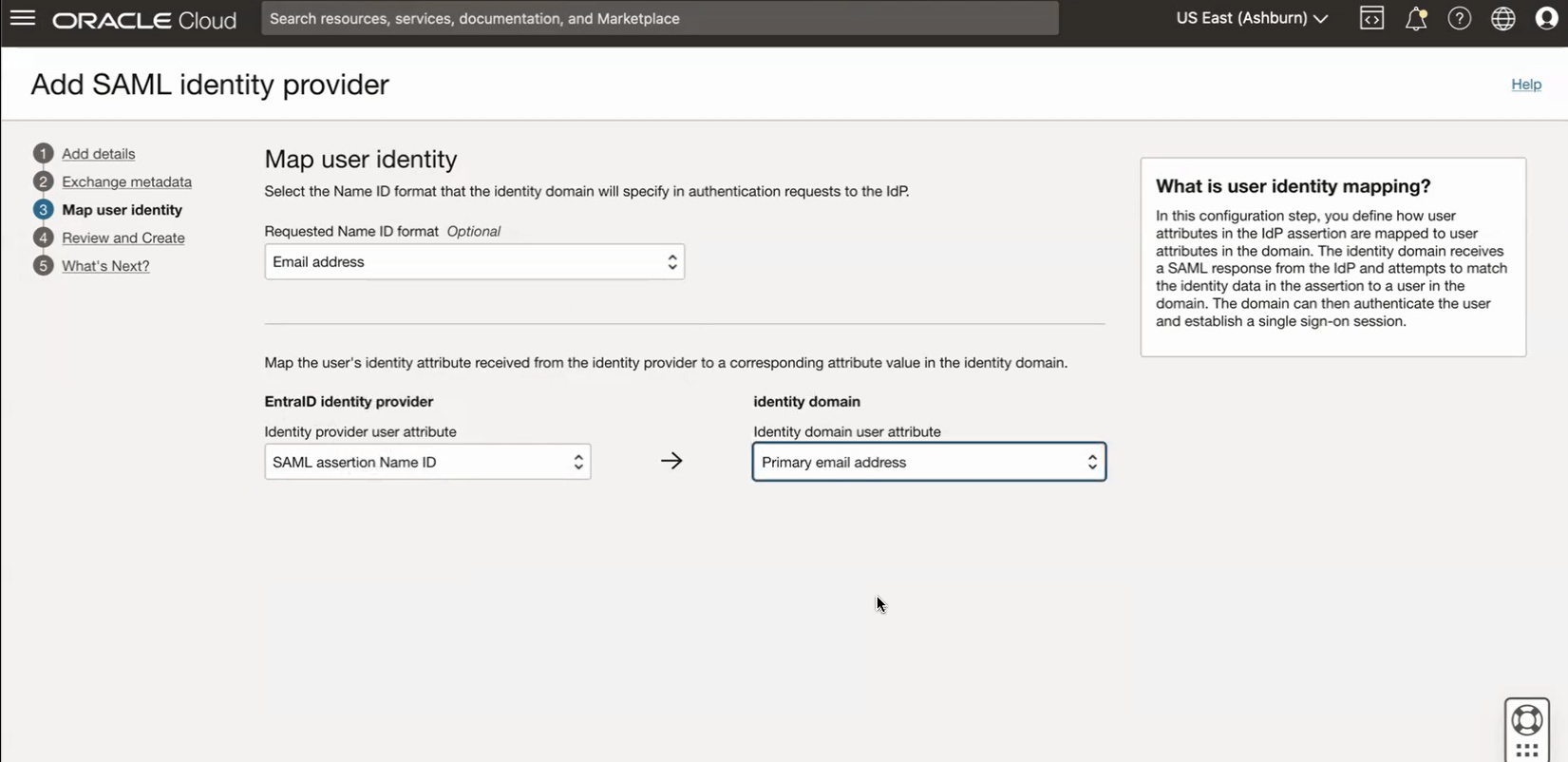Screen dimensions: 1568x762
Task: Click the step 5 number circle
Action: 43,266
